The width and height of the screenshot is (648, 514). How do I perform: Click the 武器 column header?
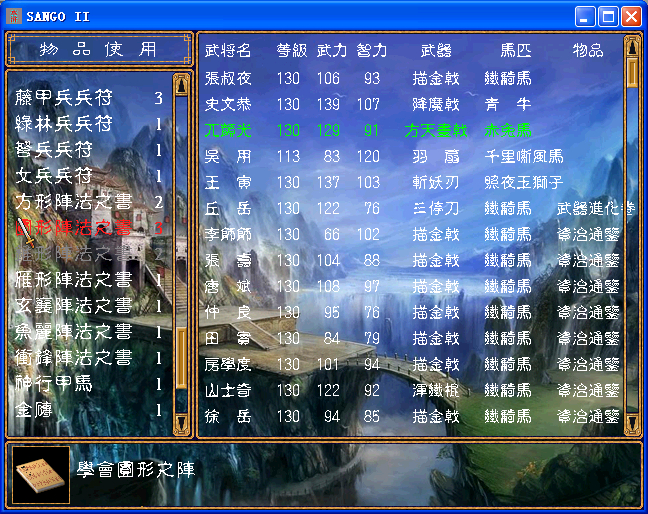click(x=436, y=51)
